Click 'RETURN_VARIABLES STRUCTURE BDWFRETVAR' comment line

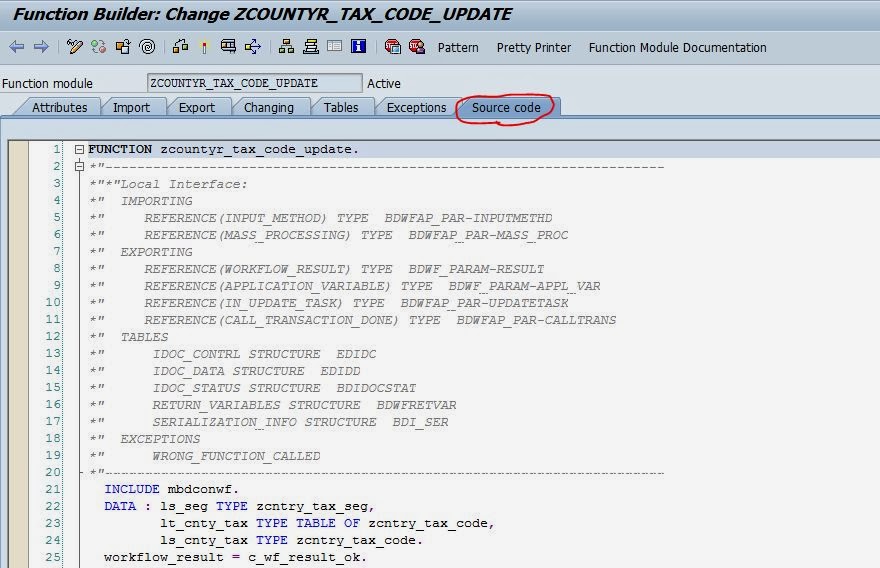click(x=304, y=405)
